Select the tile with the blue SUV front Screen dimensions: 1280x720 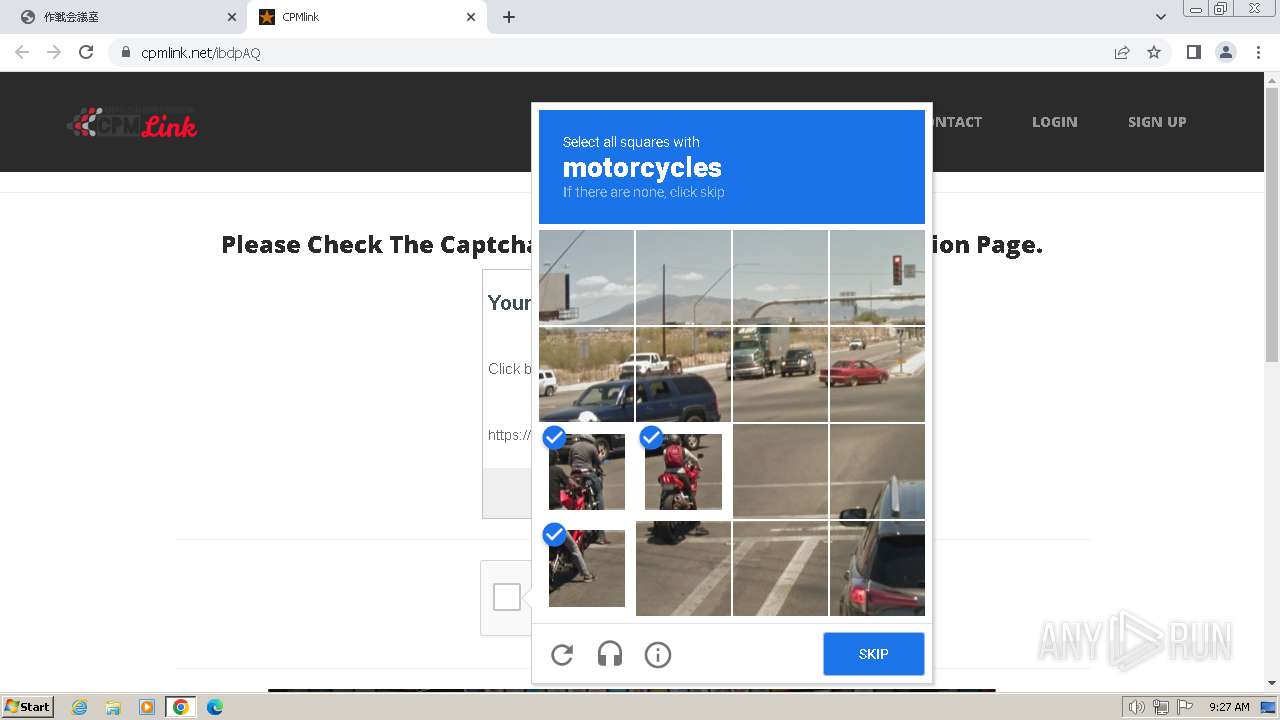[586, 374]
